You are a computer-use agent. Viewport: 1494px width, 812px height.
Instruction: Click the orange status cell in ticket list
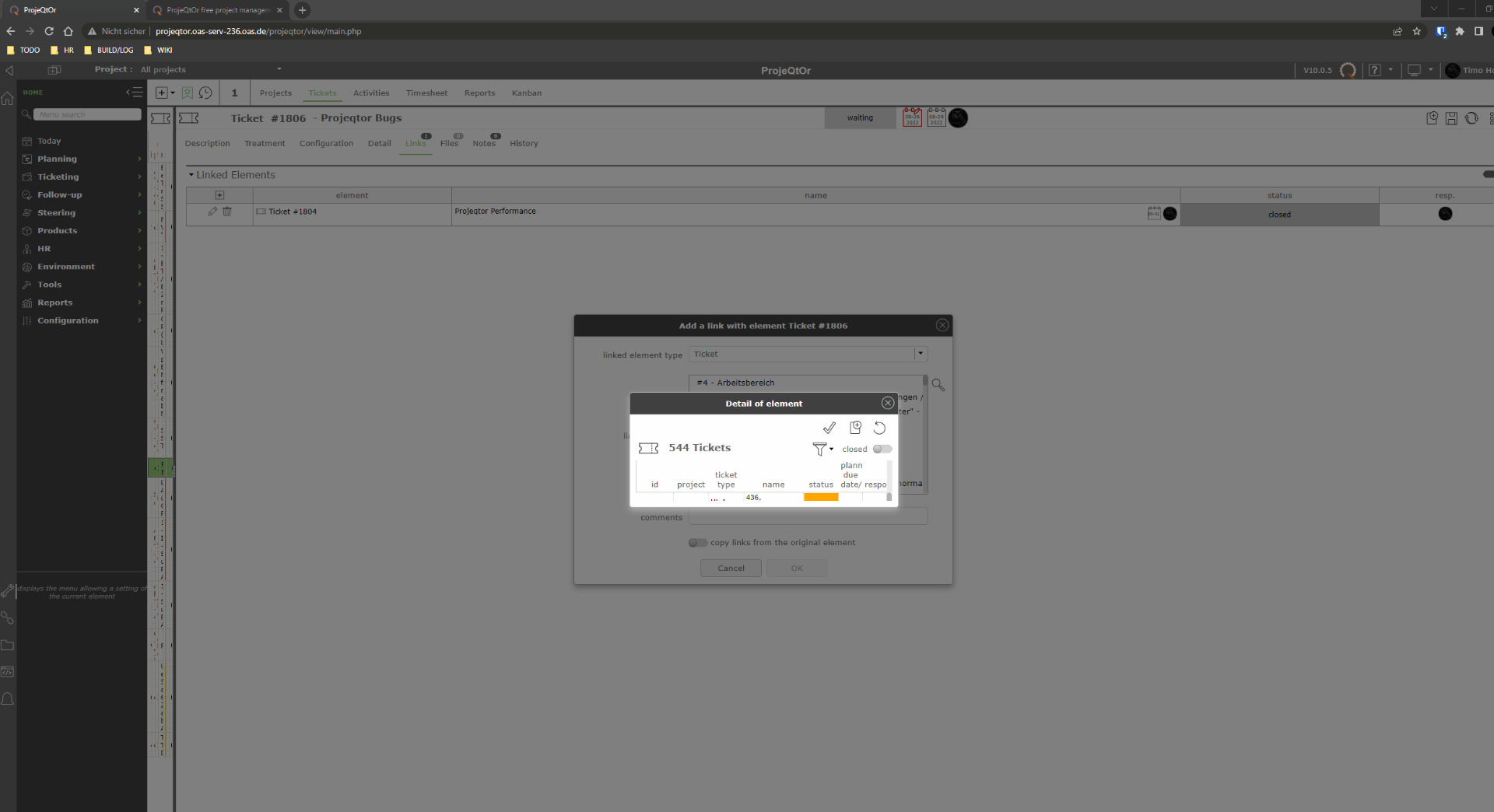pos(821,497)
